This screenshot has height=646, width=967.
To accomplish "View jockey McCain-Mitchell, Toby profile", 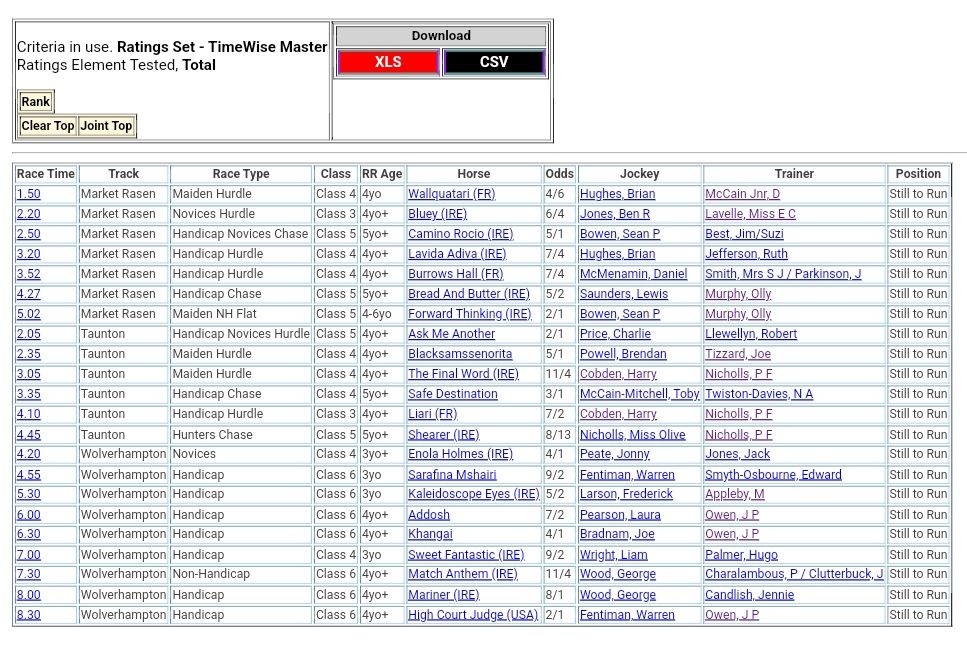I will click(639, 394).
